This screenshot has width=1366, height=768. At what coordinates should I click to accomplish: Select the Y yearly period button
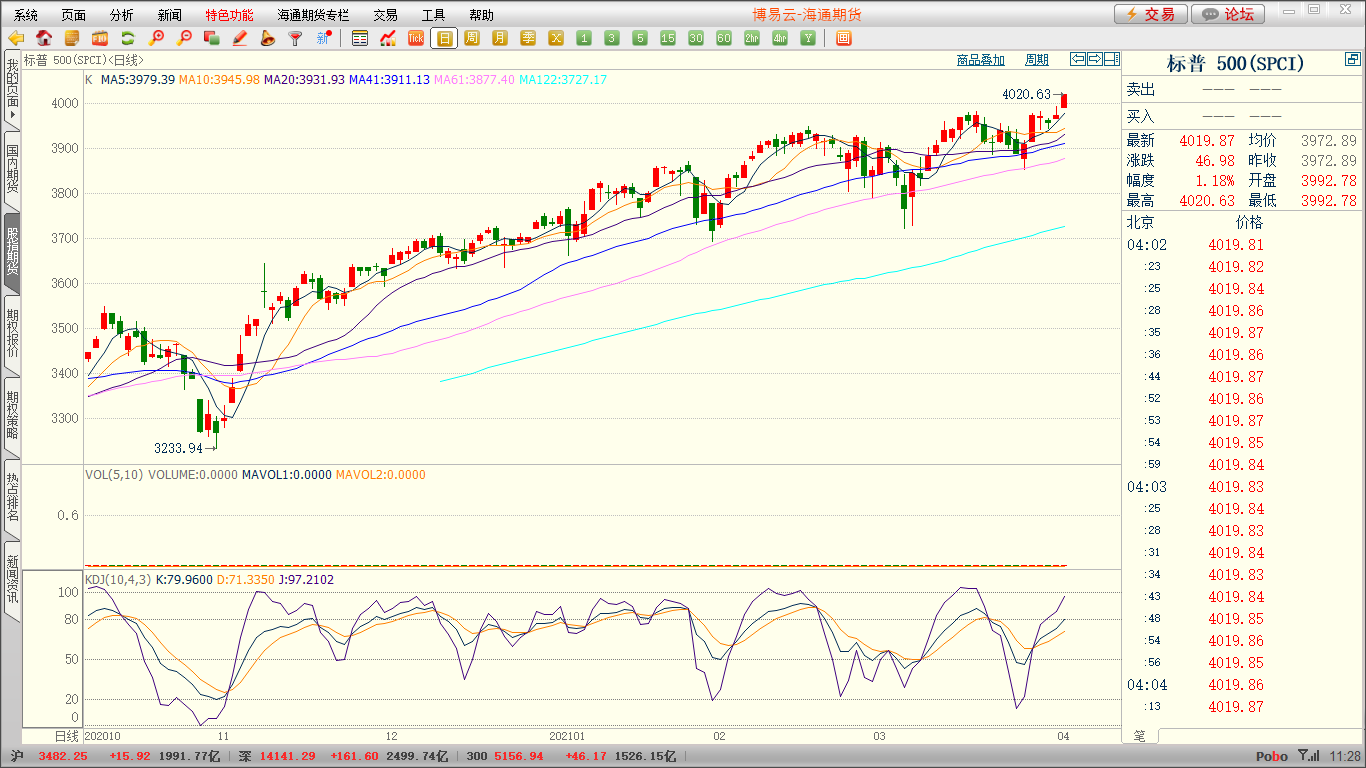[x=808, y=38]
